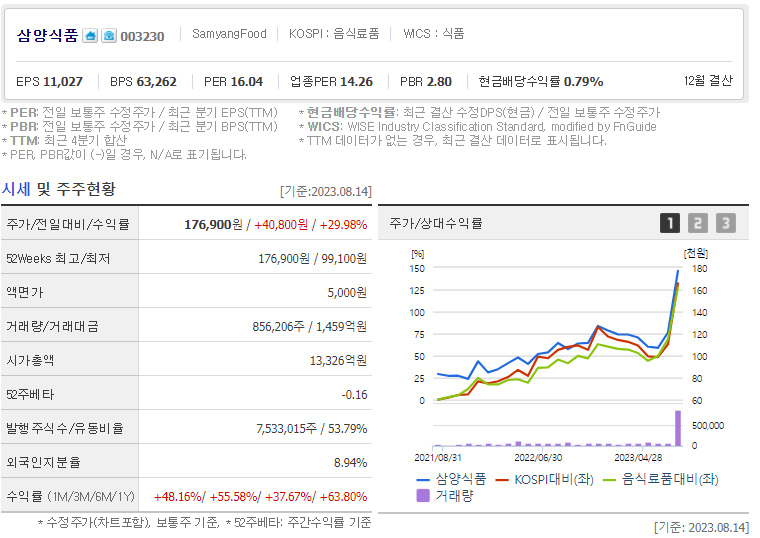Select the daily change +40,800원
Screen dimensions: 760x538
(281, 225)
